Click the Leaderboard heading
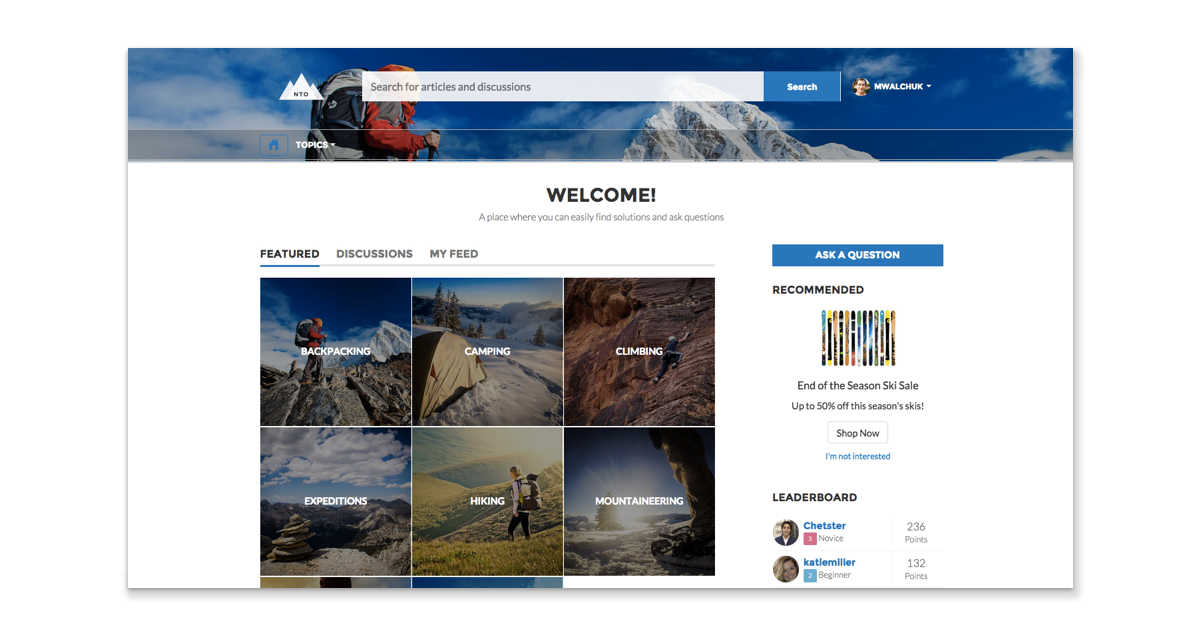 (814, 497)
